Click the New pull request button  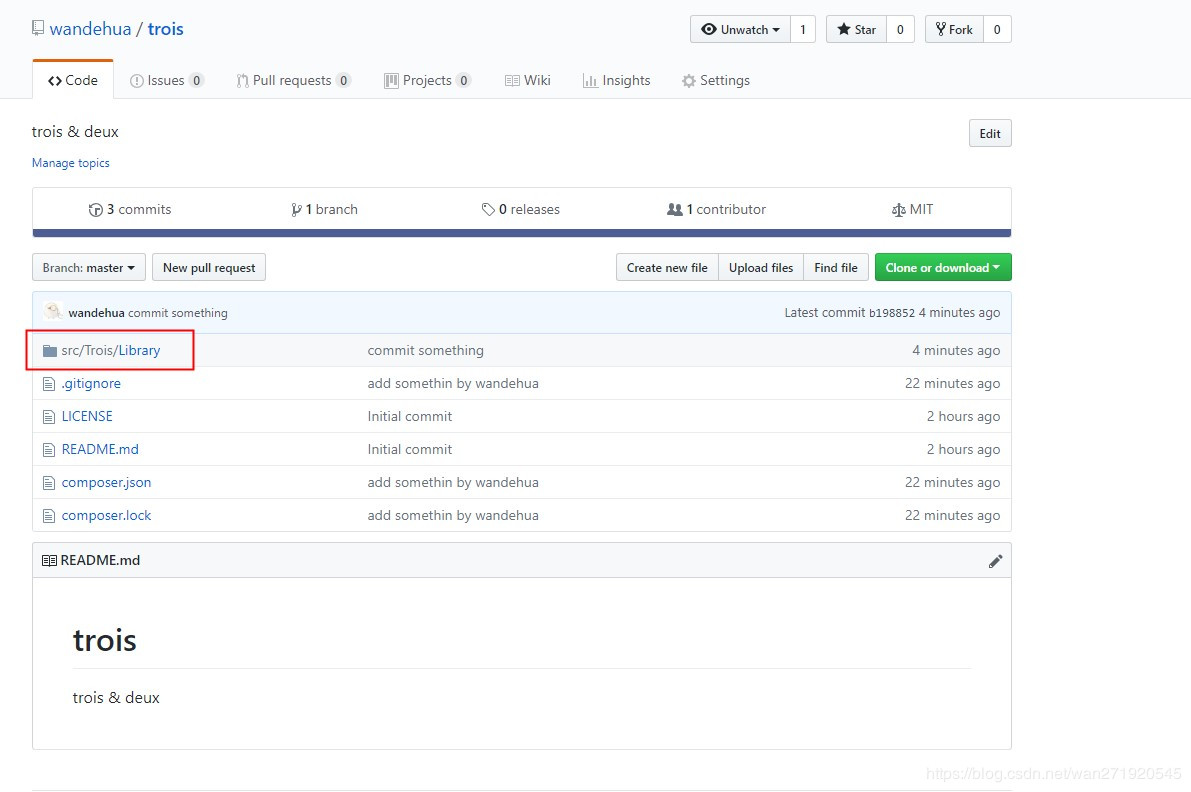pyautogui.click(x=209, y=267)
